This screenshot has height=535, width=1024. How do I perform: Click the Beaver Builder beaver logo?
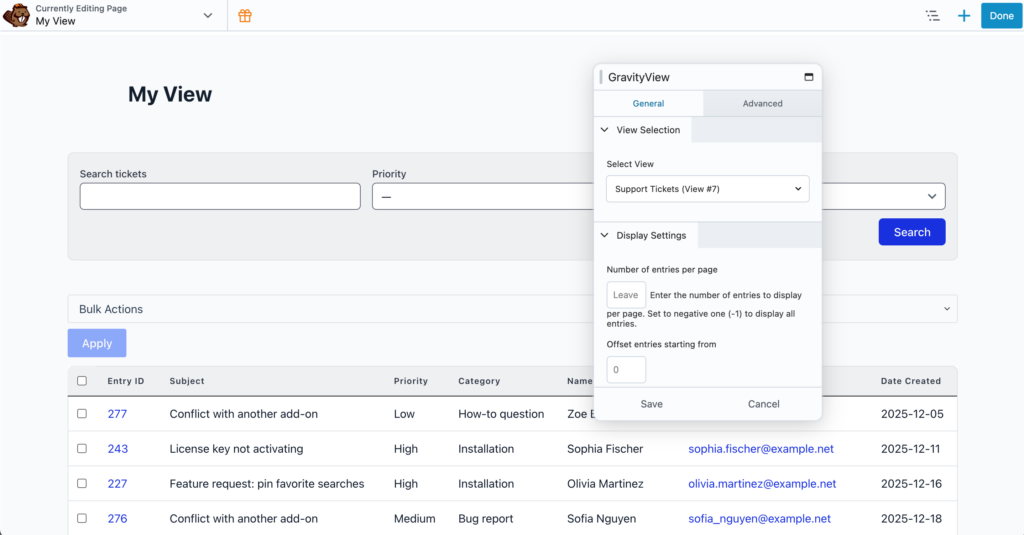16,15
